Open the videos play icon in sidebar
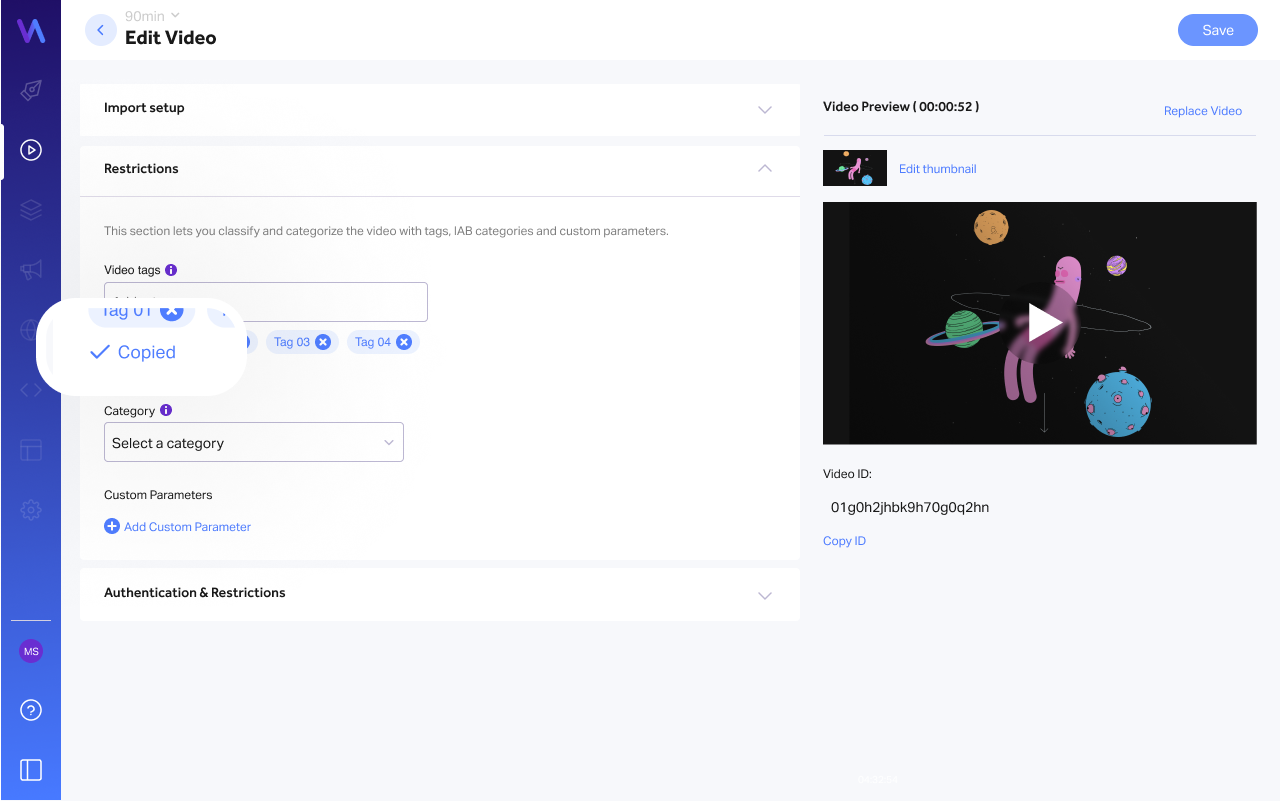This screenshot has height=801, width=1280. 31,151
